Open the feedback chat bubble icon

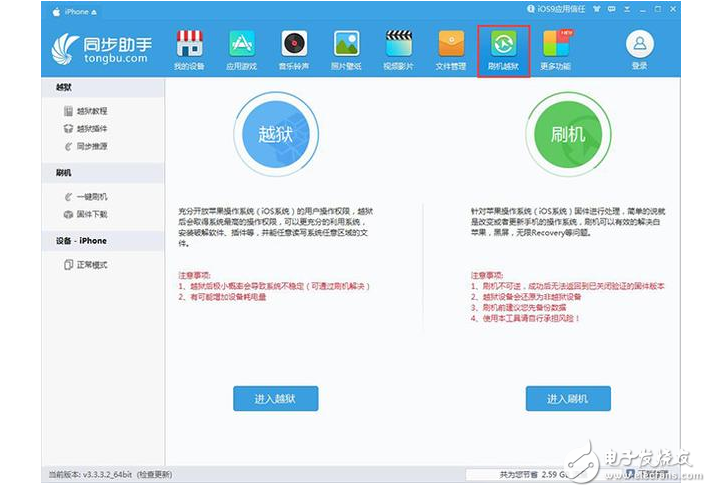(x=612, y=9)
